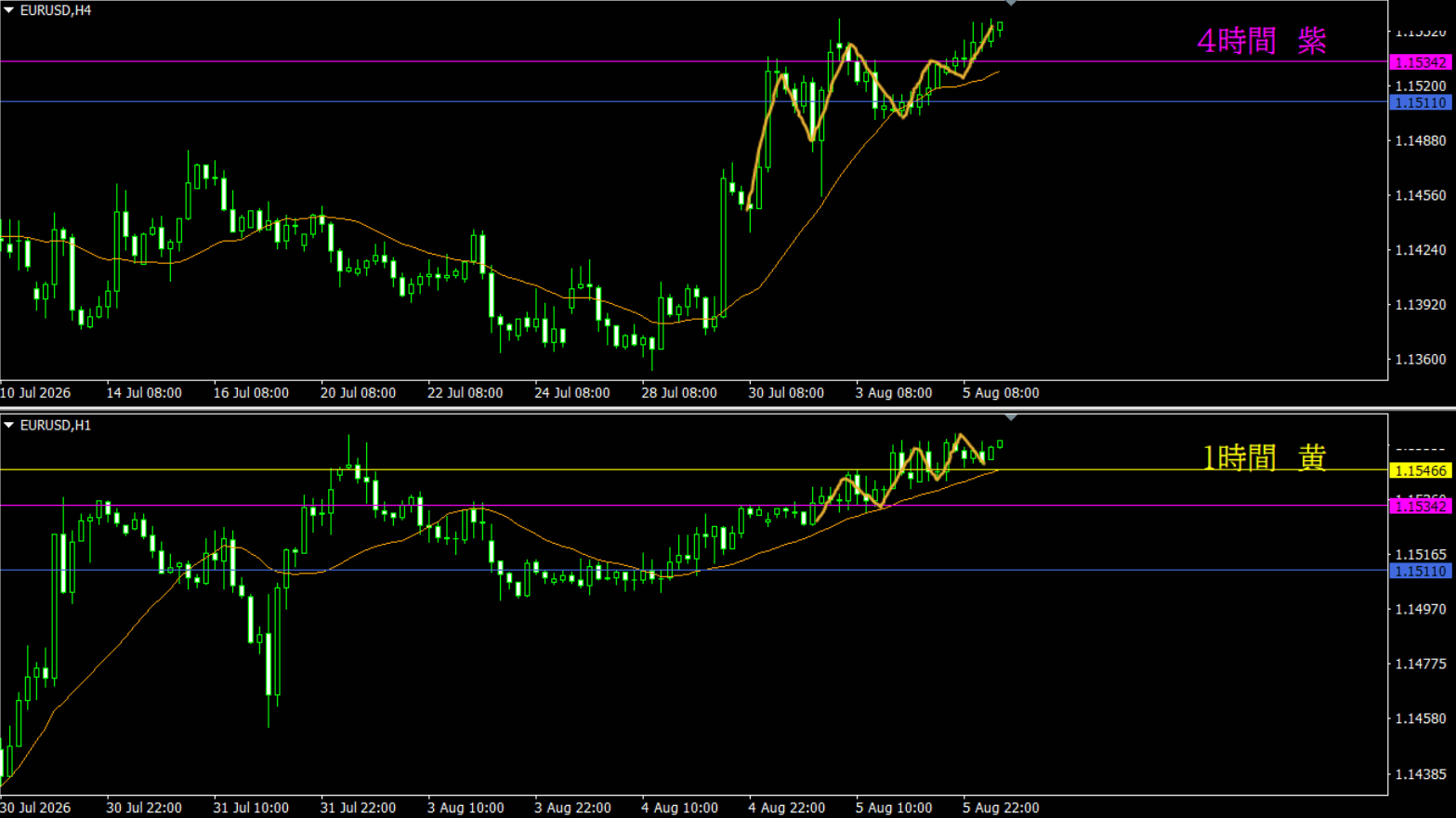Click the magenta 1.15342 price tag on H4 chart
1456x818 pixels.
(1420, 62)
